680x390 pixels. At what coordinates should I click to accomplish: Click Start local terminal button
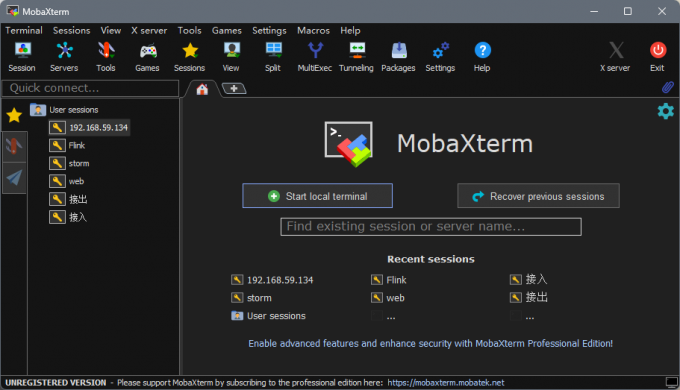[317, 196]
